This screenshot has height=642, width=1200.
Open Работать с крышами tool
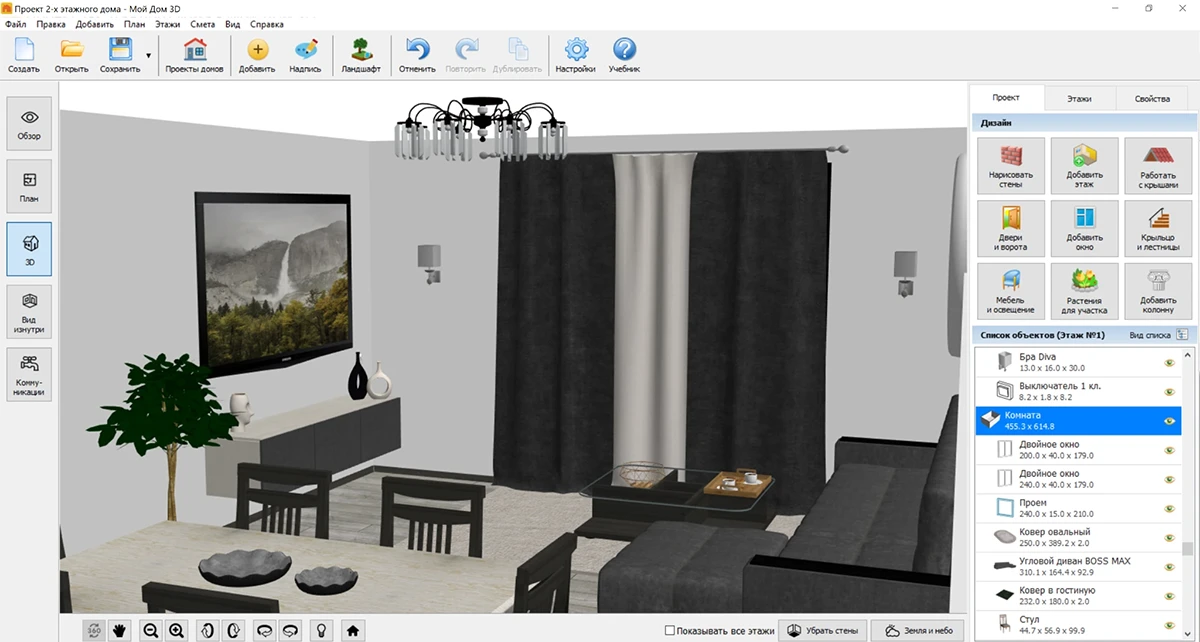1158,165
